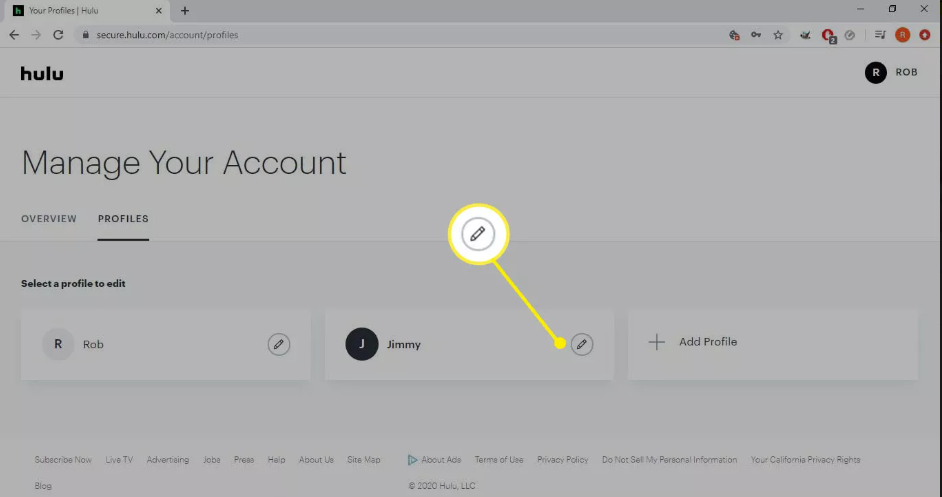
Task: Click the J avatar on Jimmy's card
Action: tap(362, 344)
